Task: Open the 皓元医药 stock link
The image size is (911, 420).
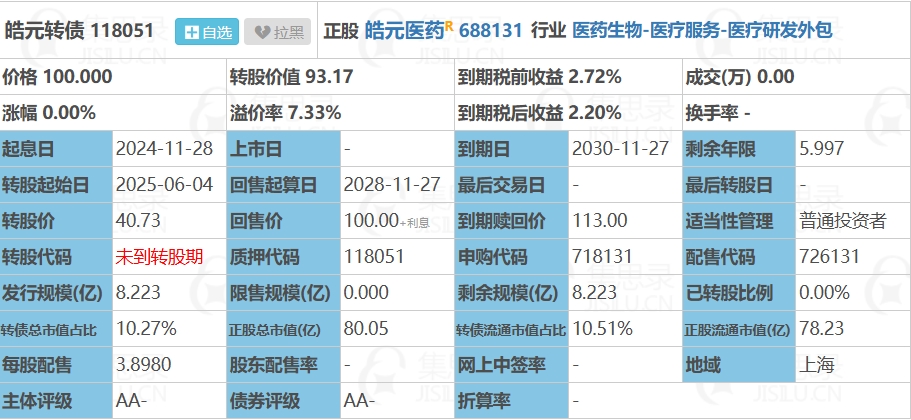Action: (404, 30)
